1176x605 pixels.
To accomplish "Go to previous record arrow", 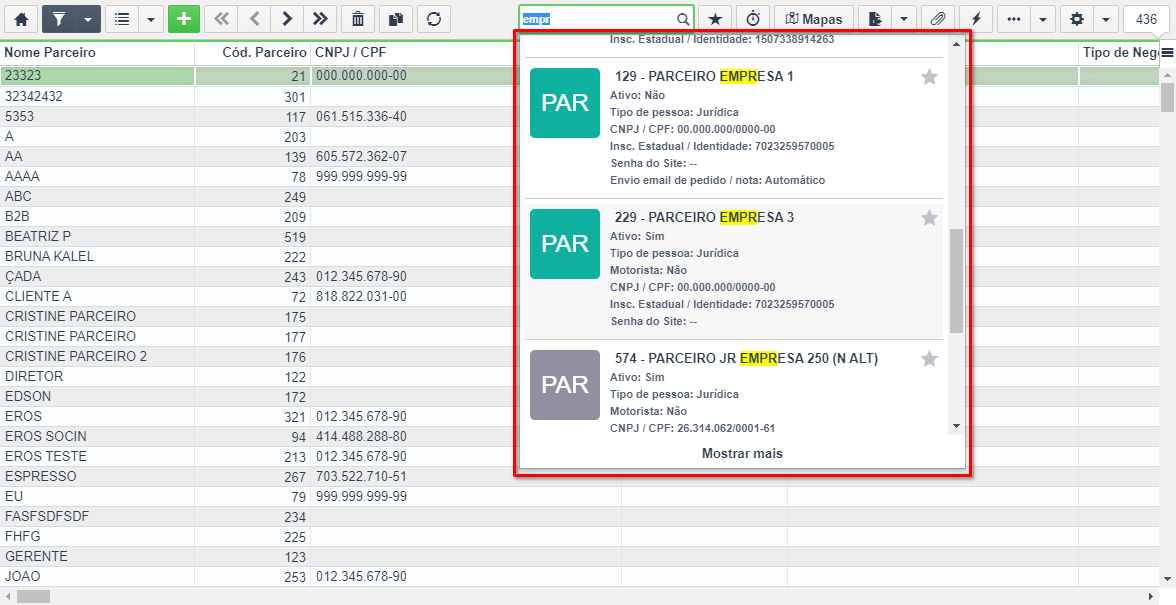I will pyautogui.click(x=254, y=19).
